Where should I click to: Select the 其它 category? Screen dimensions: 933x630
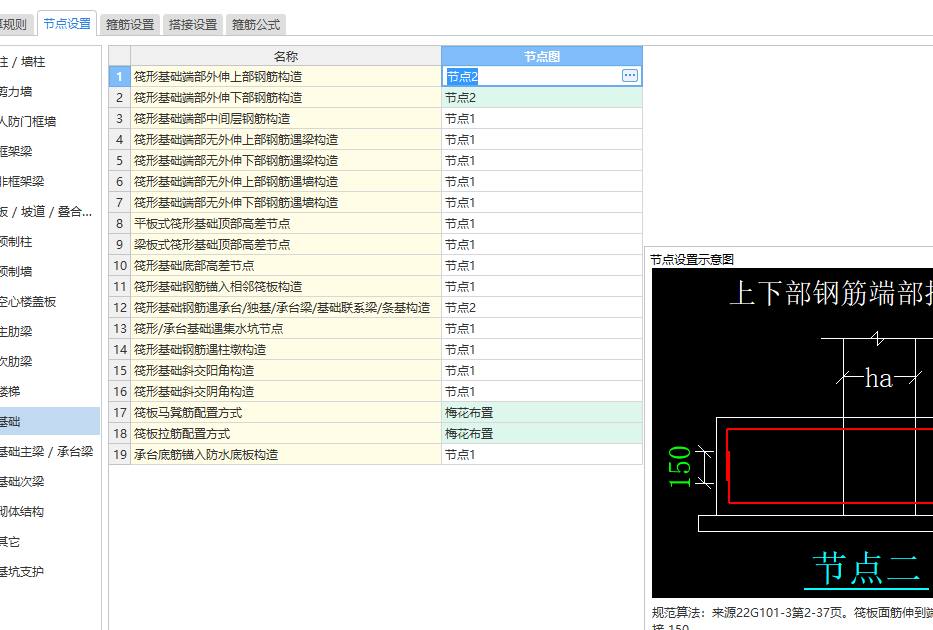(49, 541)
